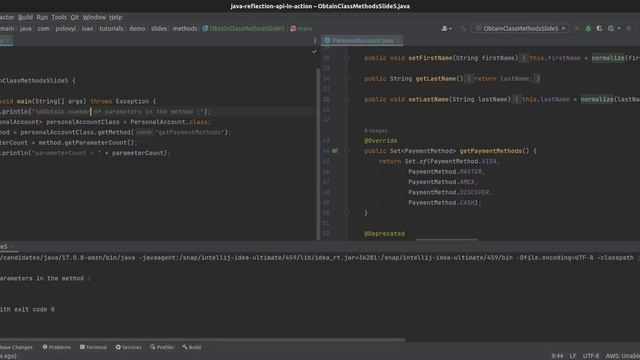The image size is (640, 360).
Task: Click the 9:44 caret position indicator
Action: 557,356
